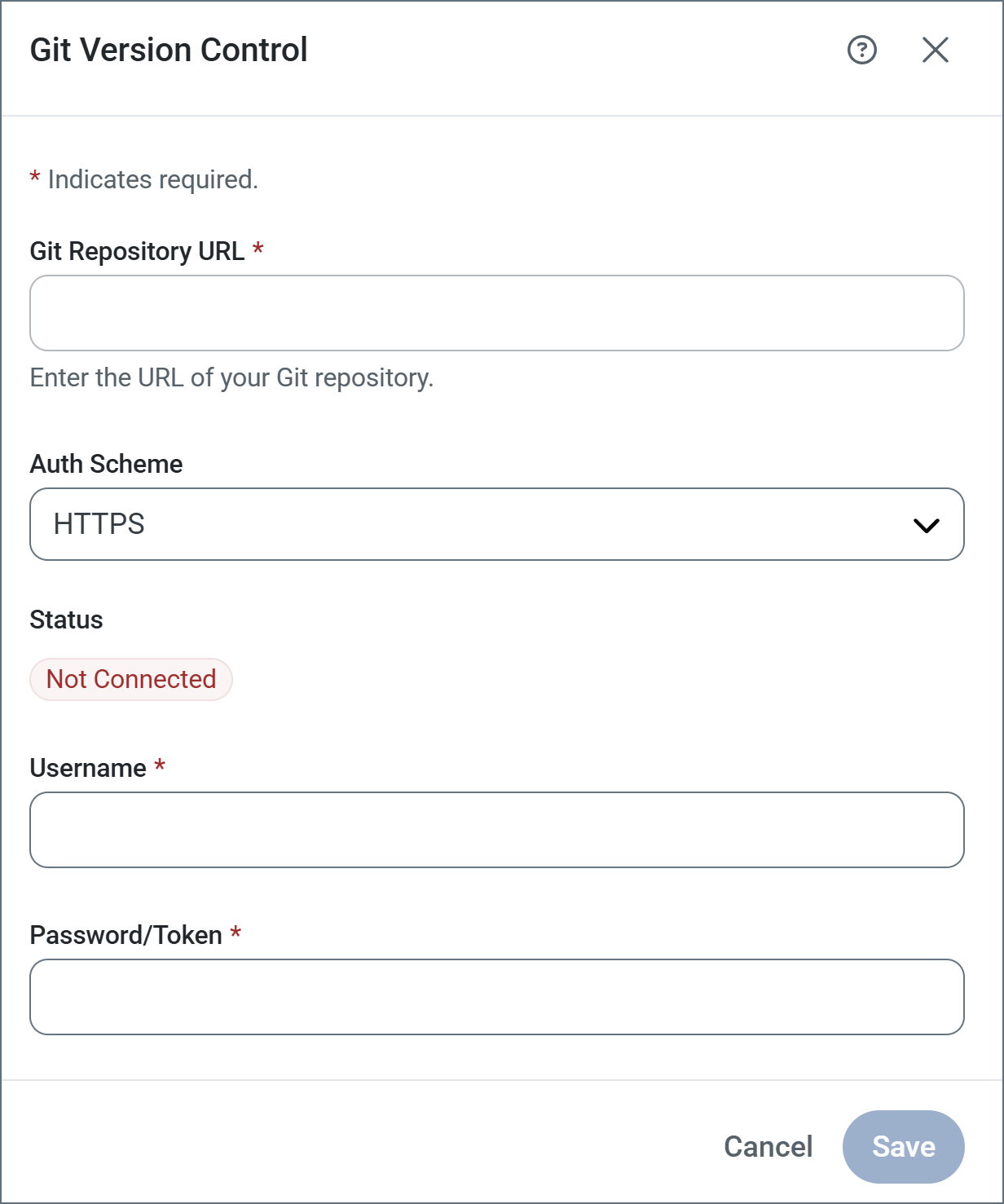Image resolution: width=1004 pixels, height=1204 pixels.
Task: Click the Password/Token label
Action: tap(125, 935)
